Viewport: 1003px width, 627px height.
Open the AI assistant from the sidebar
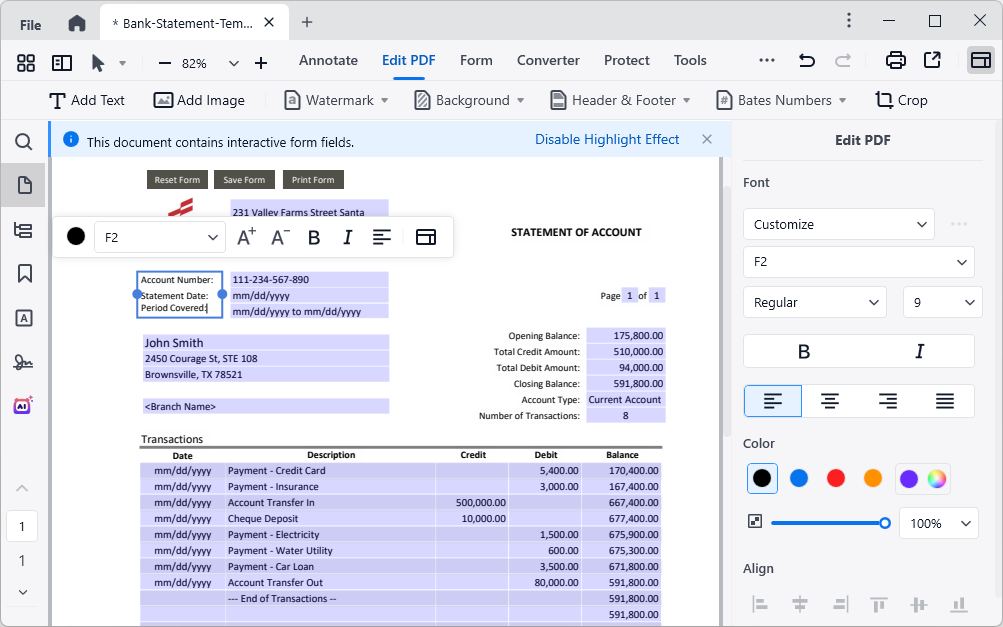pos(24,405)
